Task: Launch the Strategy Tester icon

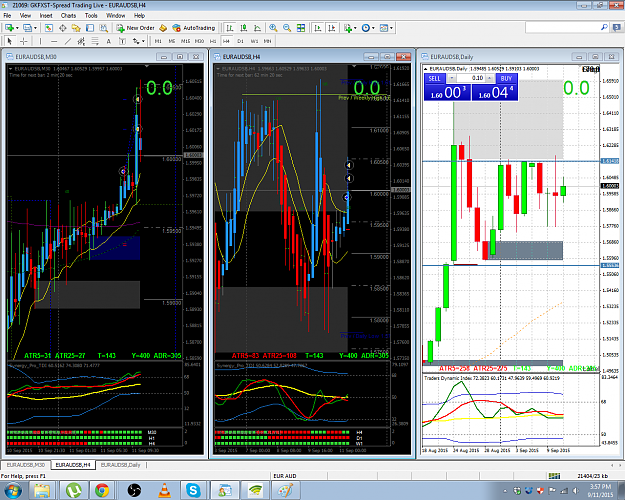Action: [104, 28]
